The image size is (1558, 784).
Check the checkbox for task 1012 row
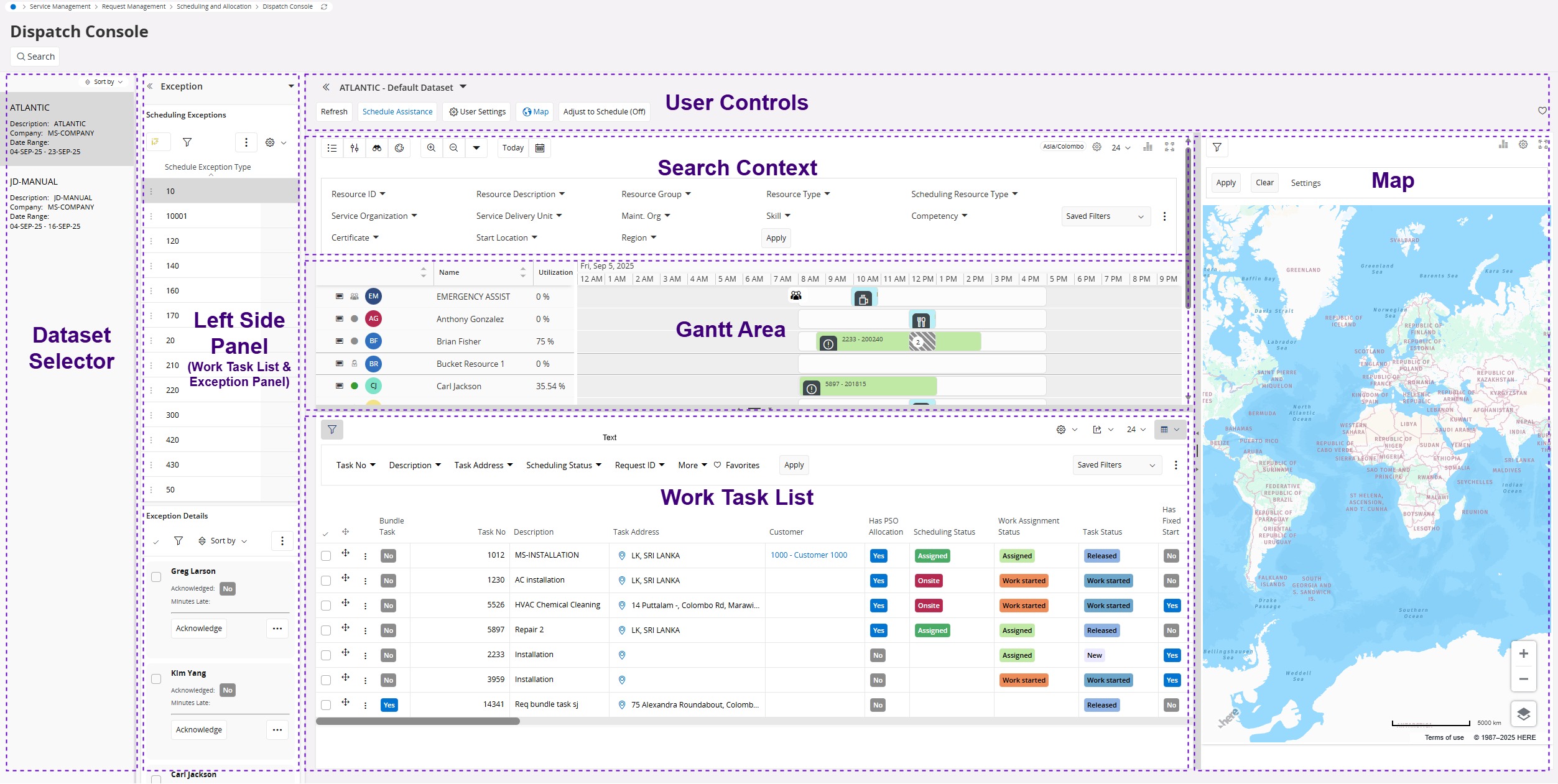[x=326, y=556]
